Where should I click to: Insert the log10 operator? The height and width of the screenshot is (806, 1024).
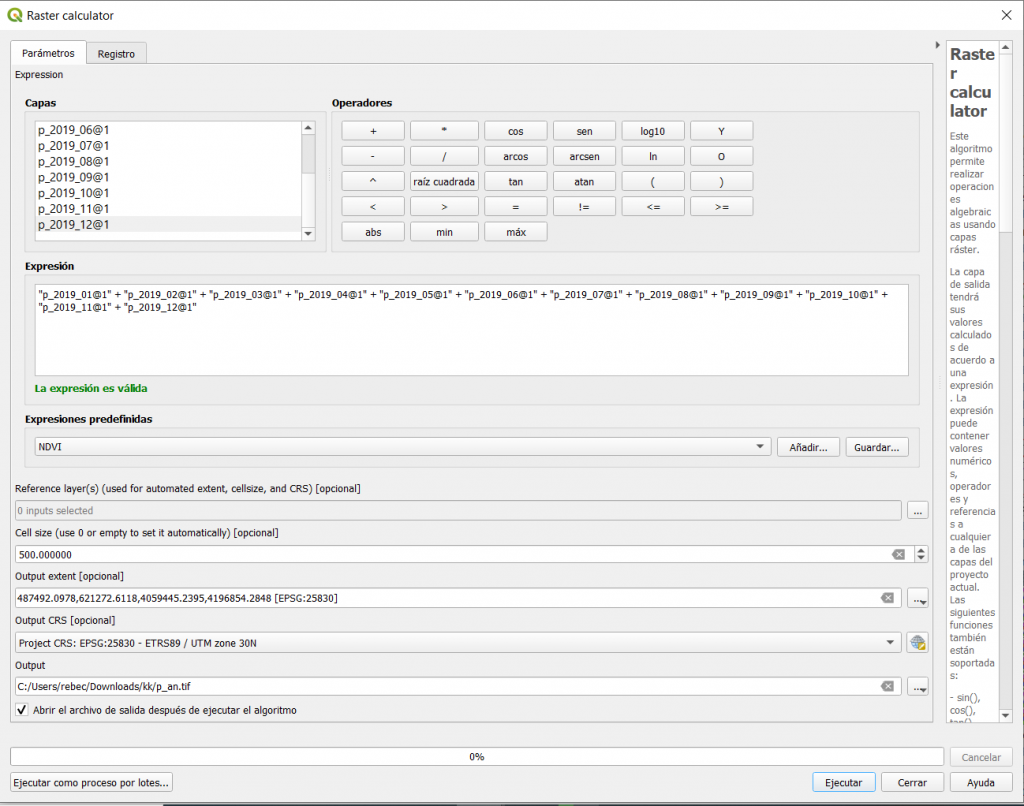653,131
